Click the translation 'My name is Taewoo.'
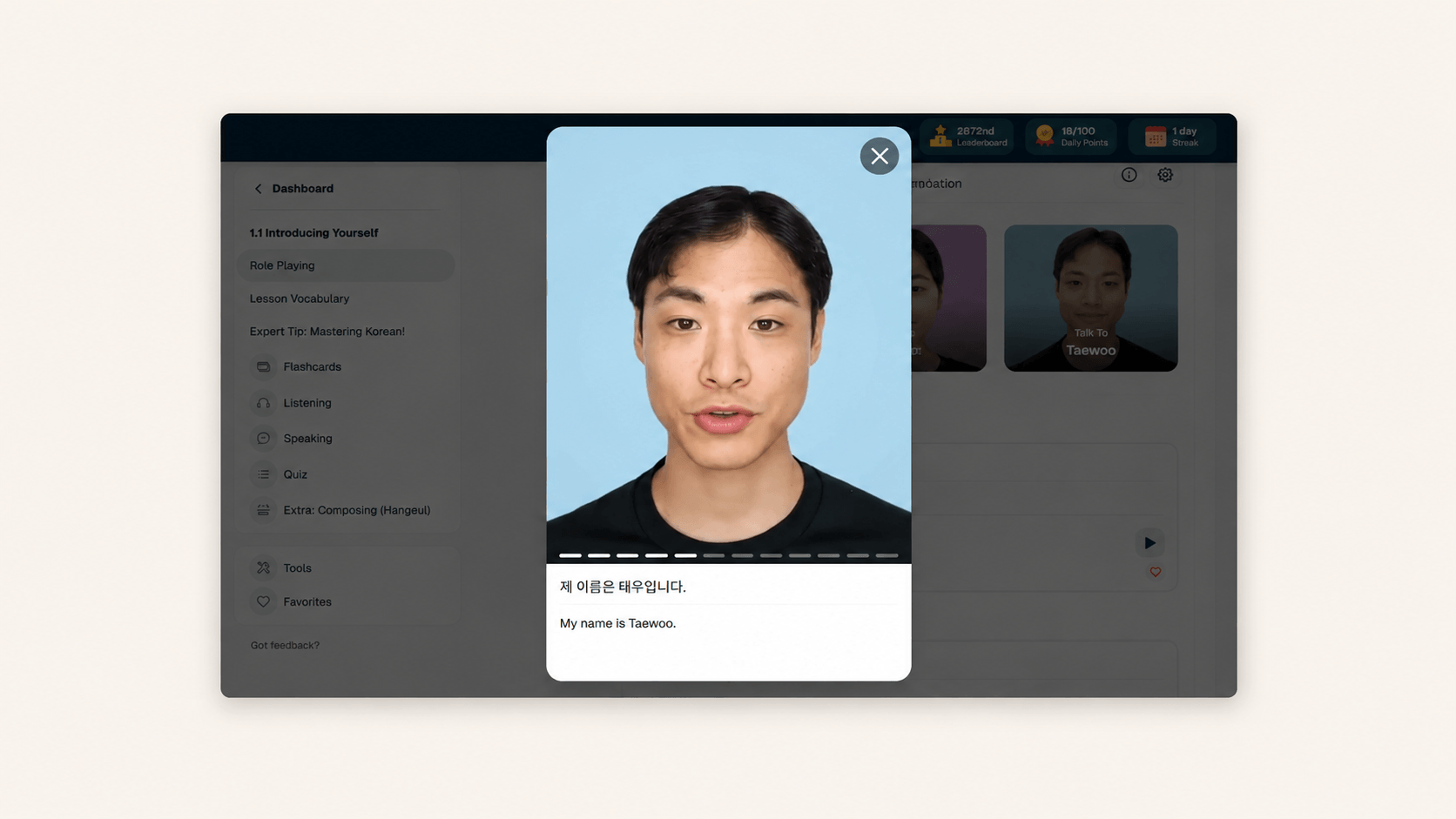 click(617, 623)
